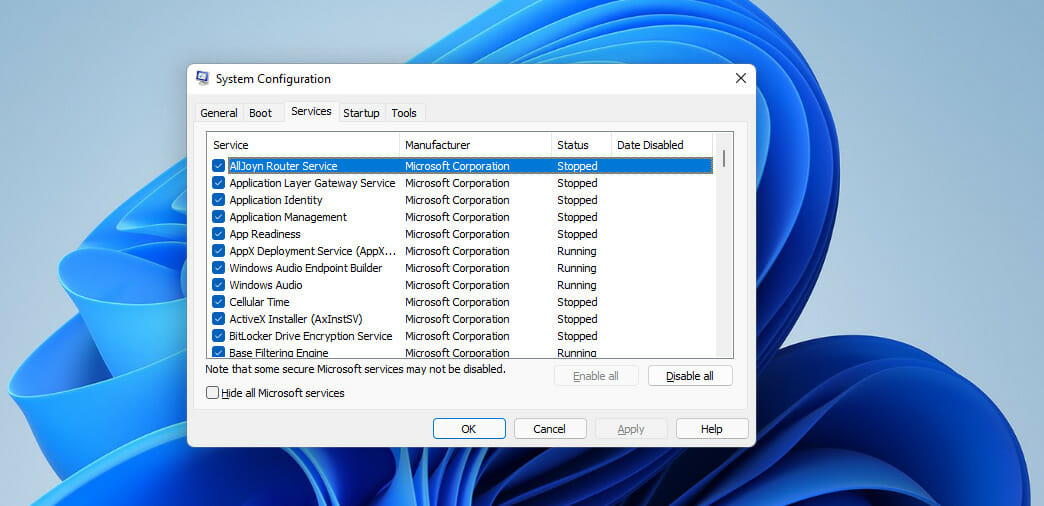
Task: Click the System Configuration title bar icon
Action: (202, 79)
